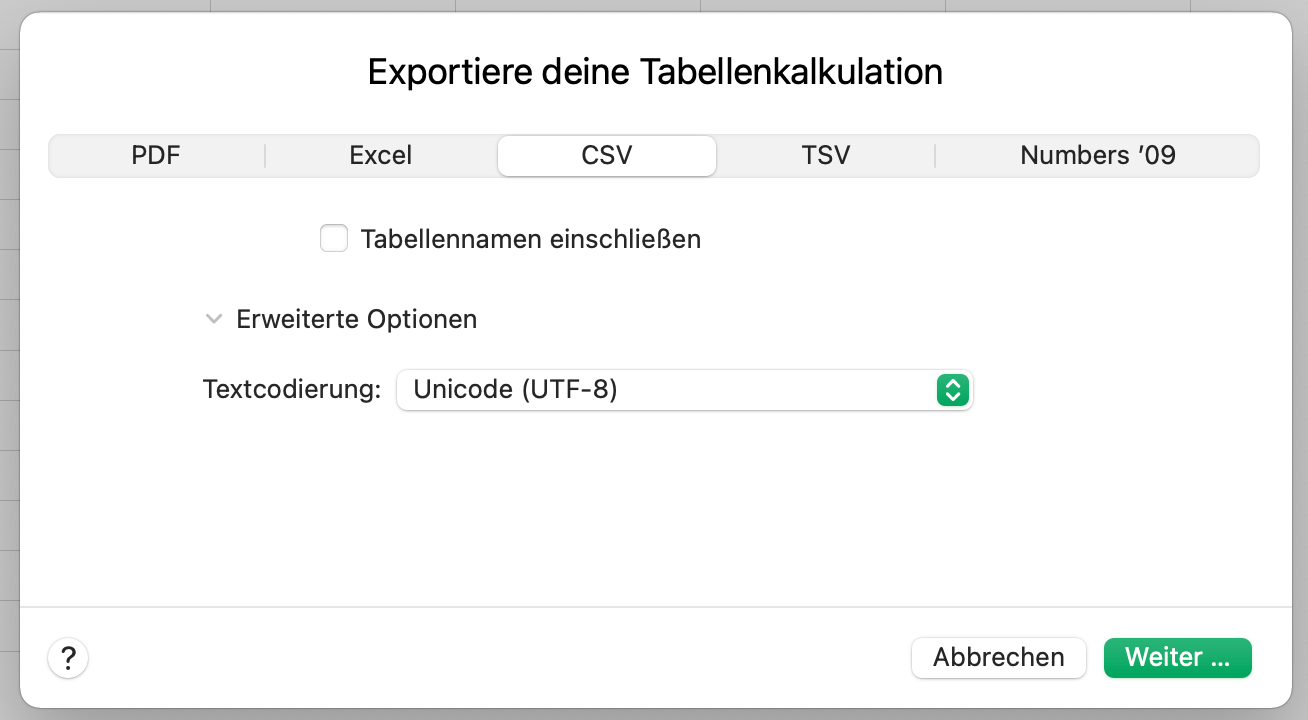
Task: Switch to the PDF export tab
Action: click(155, 155)
